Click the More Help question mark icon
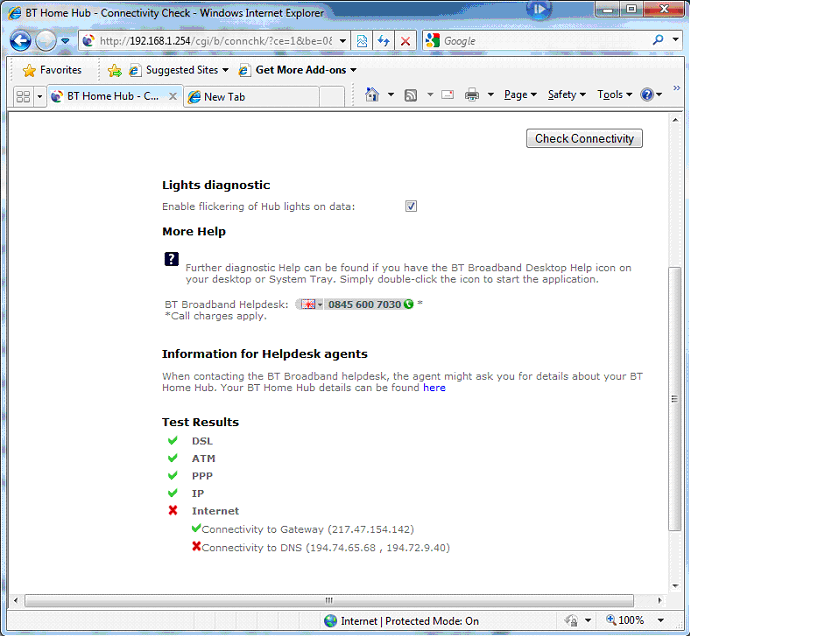The width and height of the screenshot is (819, 636). click(171, 259)
